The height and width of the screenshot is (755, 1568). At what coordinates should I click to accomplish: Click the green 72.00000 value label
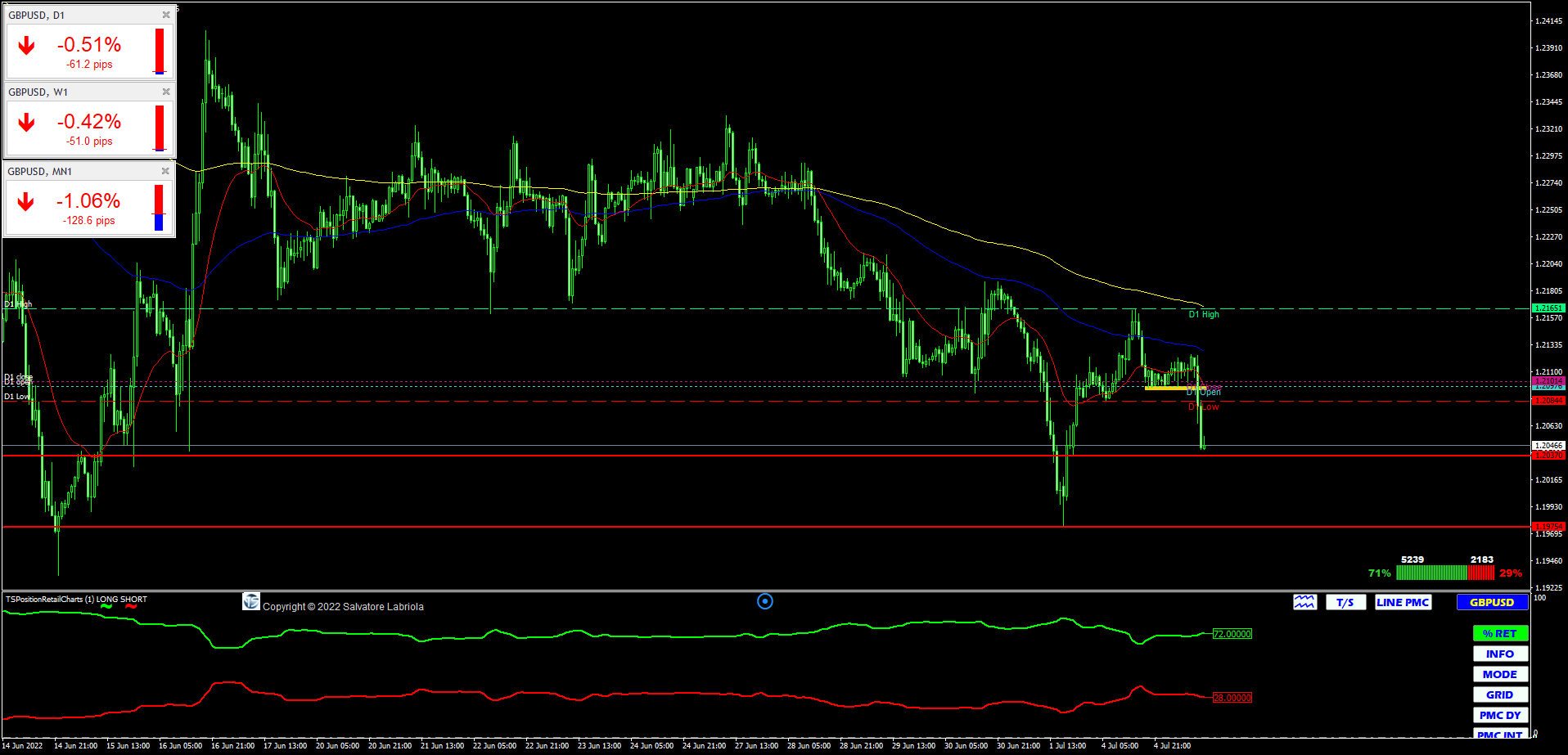[x=1232, y=634]
